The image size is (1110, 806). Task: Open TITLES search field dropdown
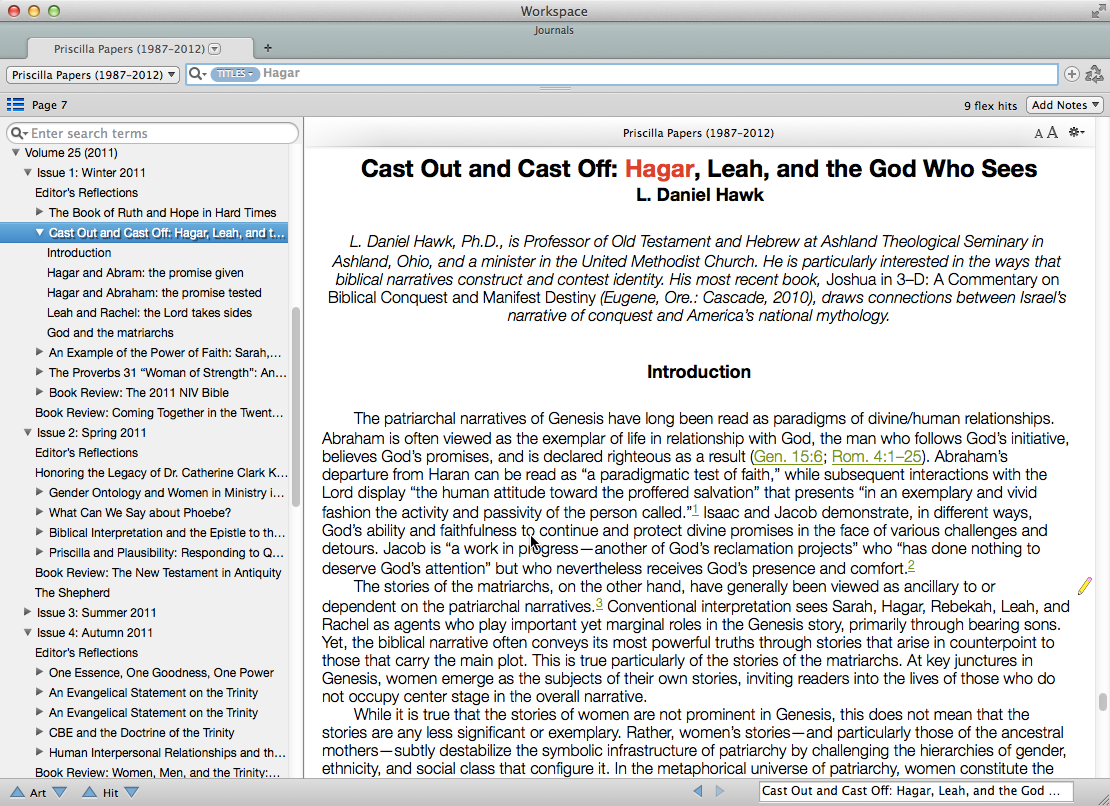235,74
